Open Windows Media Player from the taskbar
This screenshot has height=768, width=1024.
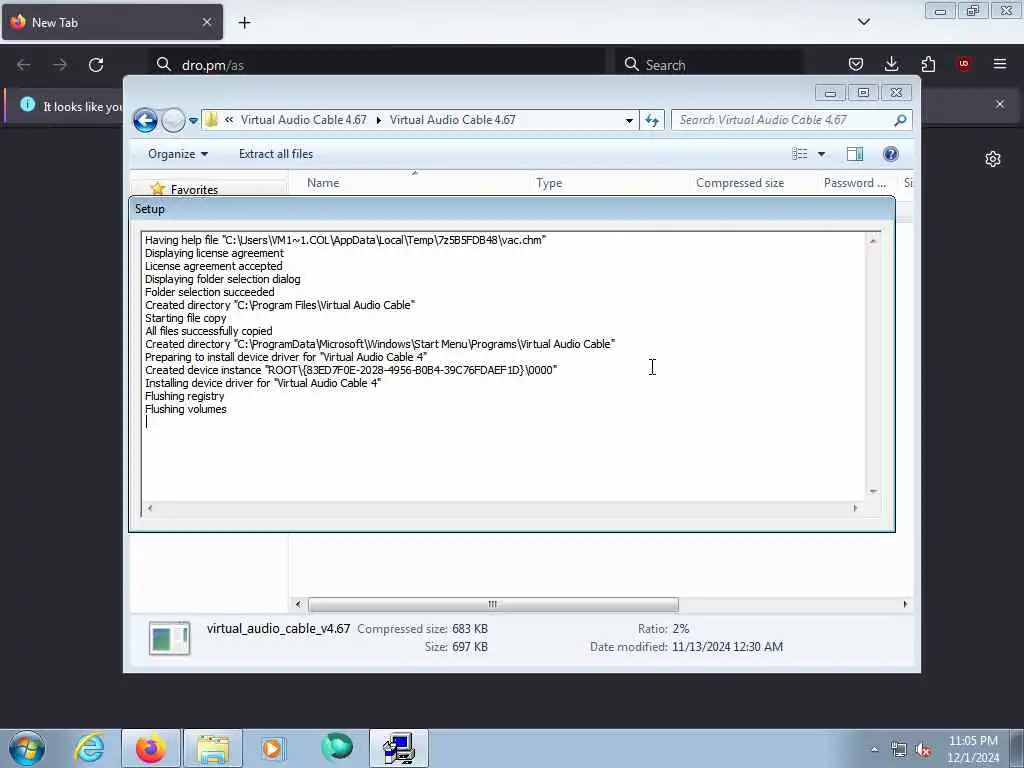(273, 748)
